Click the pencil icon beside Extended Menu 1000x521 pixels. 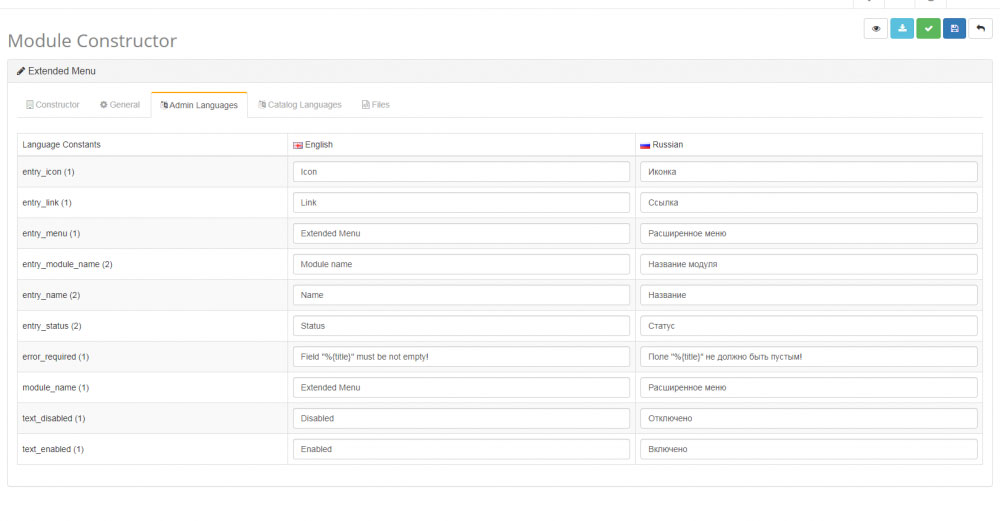pyautogui.click(x=21, y=72)
